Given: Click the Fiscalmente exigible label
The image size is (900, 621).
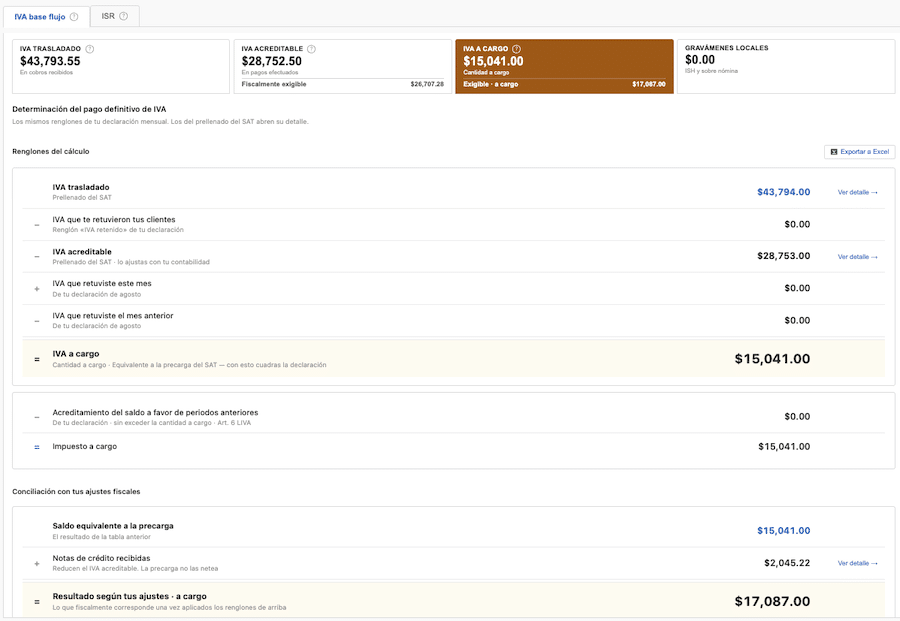Looking at the screenshot, I should click(x=274, y=84).
